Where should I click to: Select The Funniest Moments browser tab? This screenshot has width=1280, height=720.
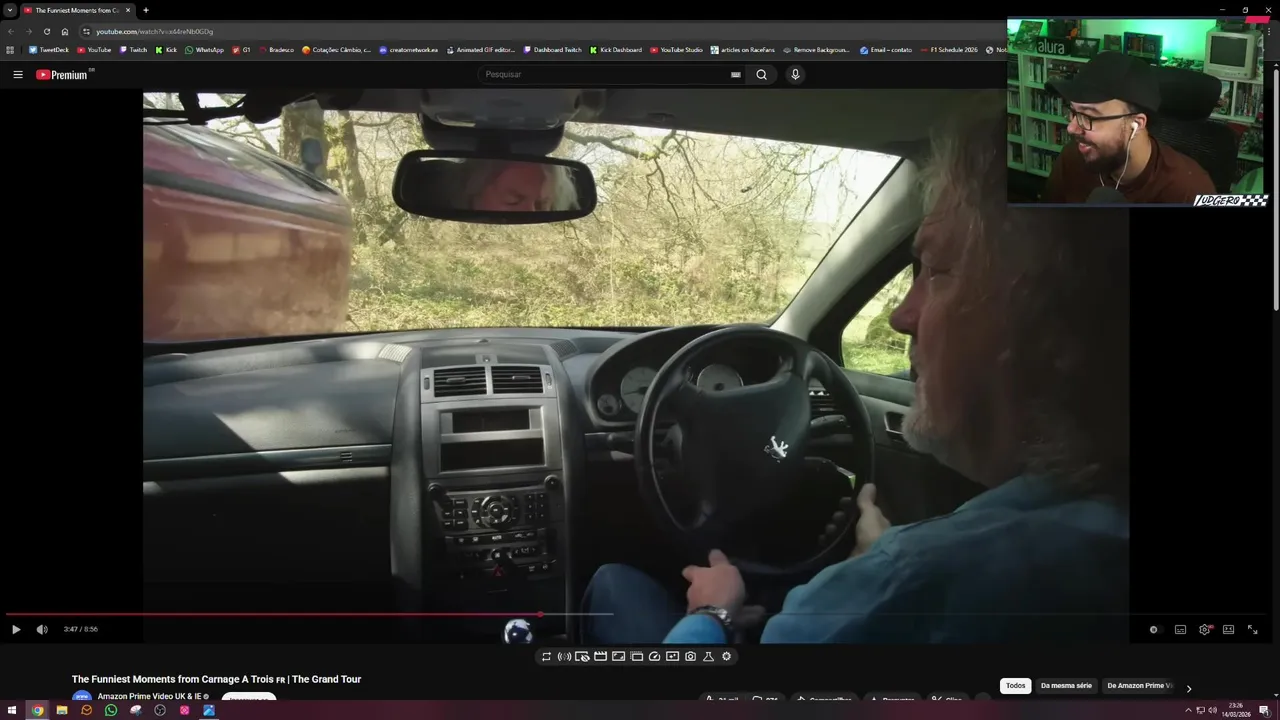point(78,10)
